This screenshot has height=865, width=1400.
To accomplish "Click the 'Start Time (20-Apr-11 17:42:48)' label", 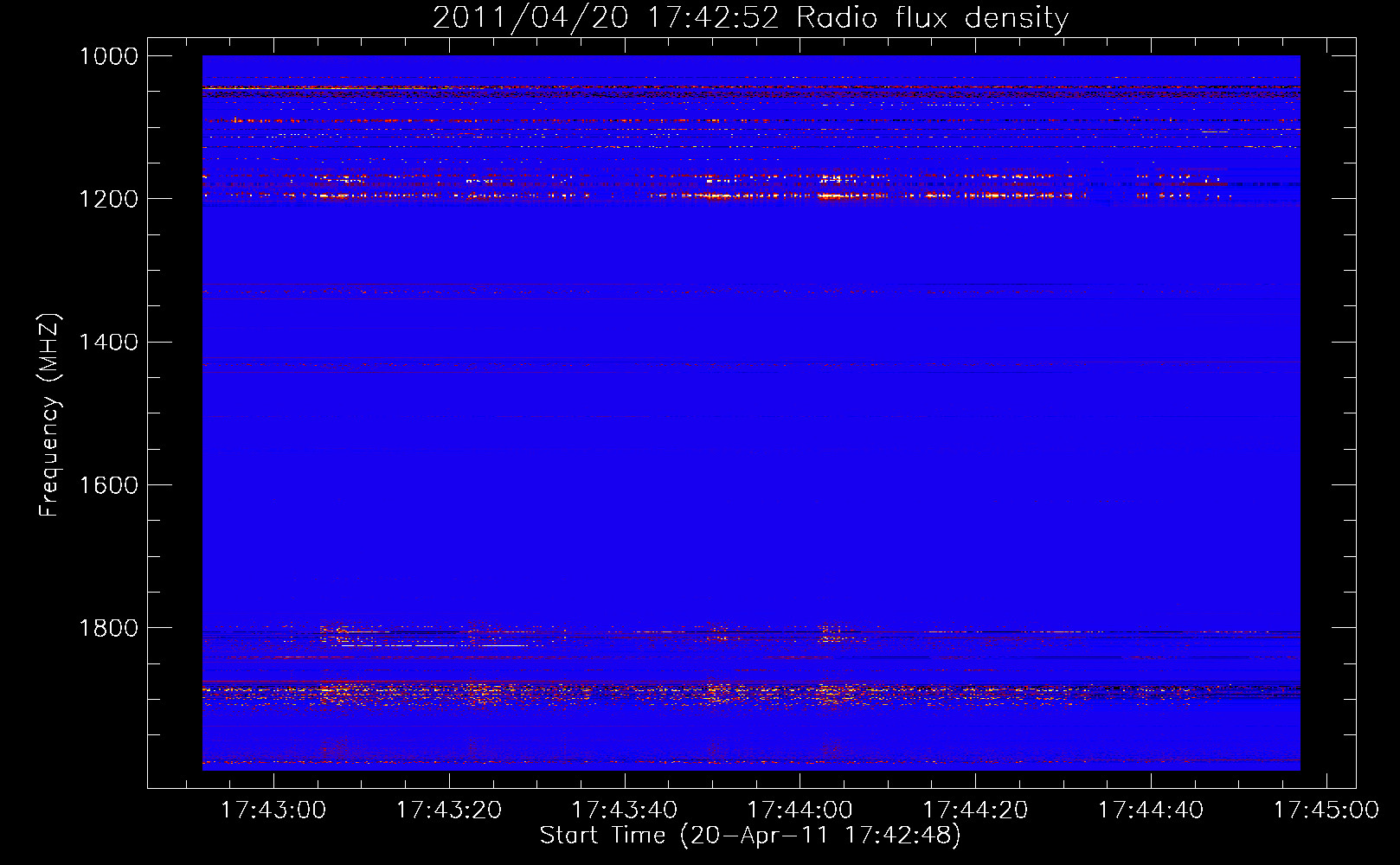I will (750, 836).
